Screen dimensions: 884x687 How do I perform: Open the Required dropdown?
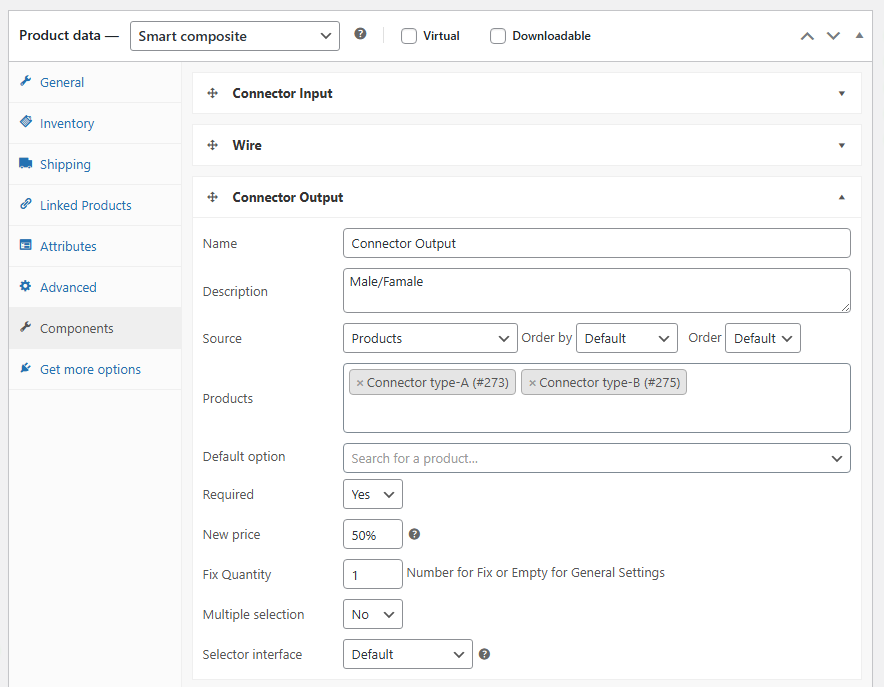coord(372,494)
